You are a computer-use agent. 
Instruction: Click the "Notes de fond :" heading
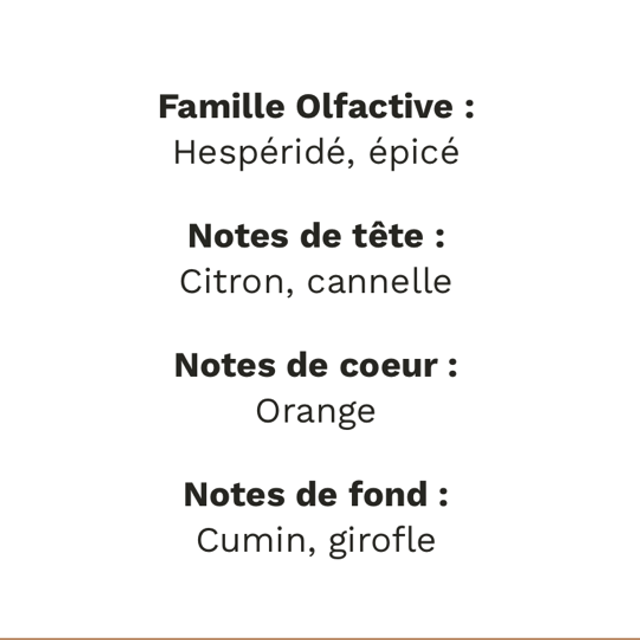pos(316,494)
